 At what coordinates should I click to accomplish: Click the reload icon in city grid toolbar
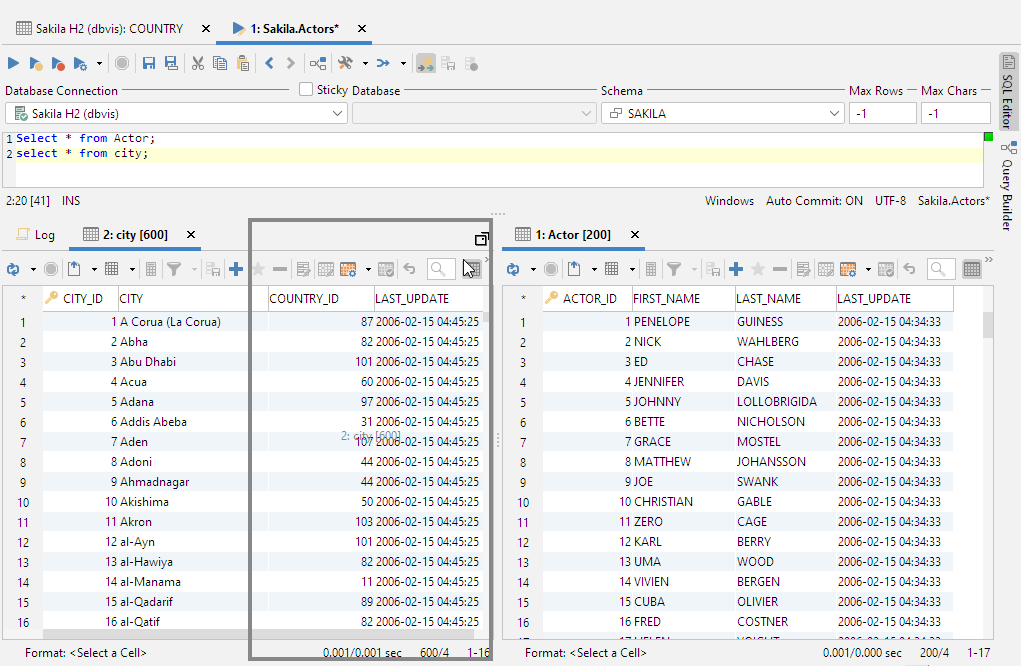[13, 269]
